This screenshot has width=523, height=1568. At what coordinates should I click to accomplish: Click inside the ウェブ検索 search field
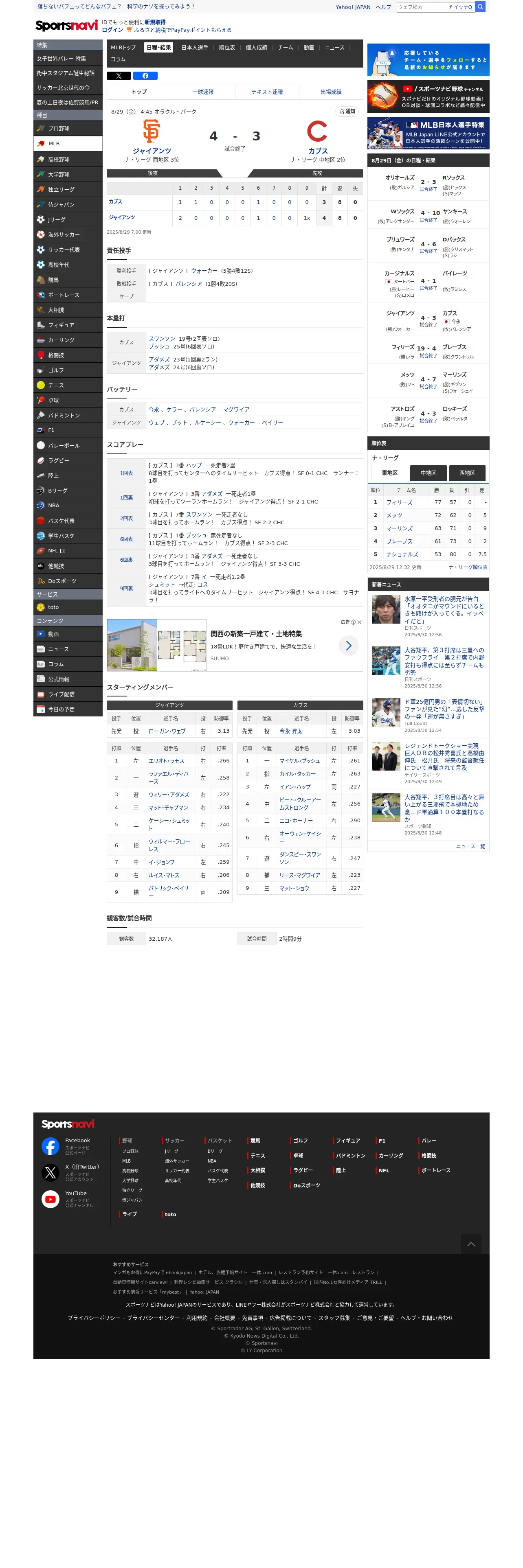pos(421,7)
